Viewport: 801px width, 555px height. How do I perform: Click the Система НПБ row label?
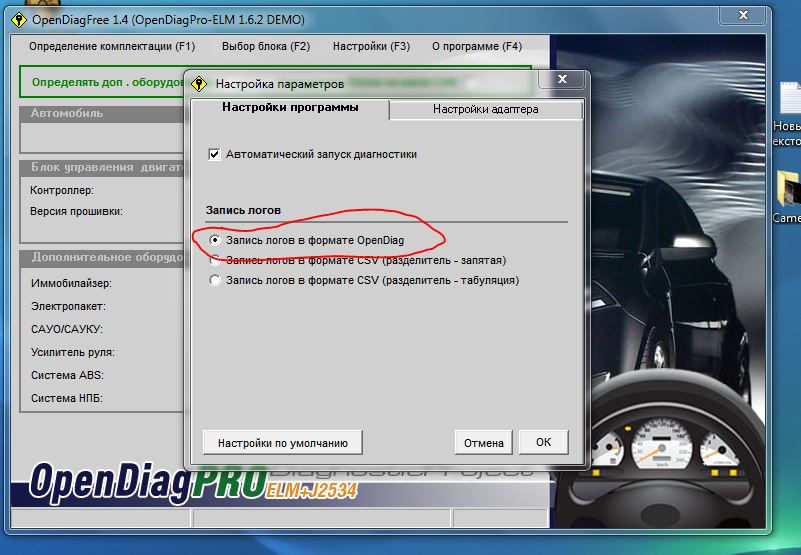pos(66,398)
